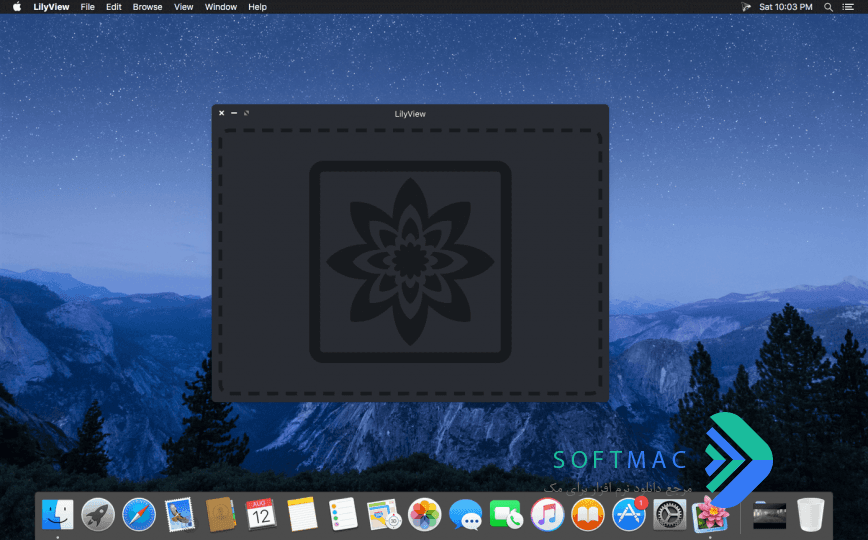Open the App Store with badge

point(629,513)
